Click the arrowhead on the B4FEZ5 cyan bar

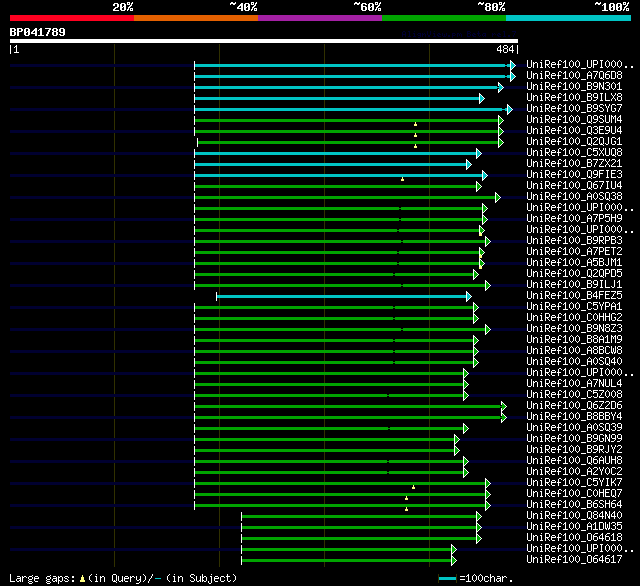tap(469, 297)
